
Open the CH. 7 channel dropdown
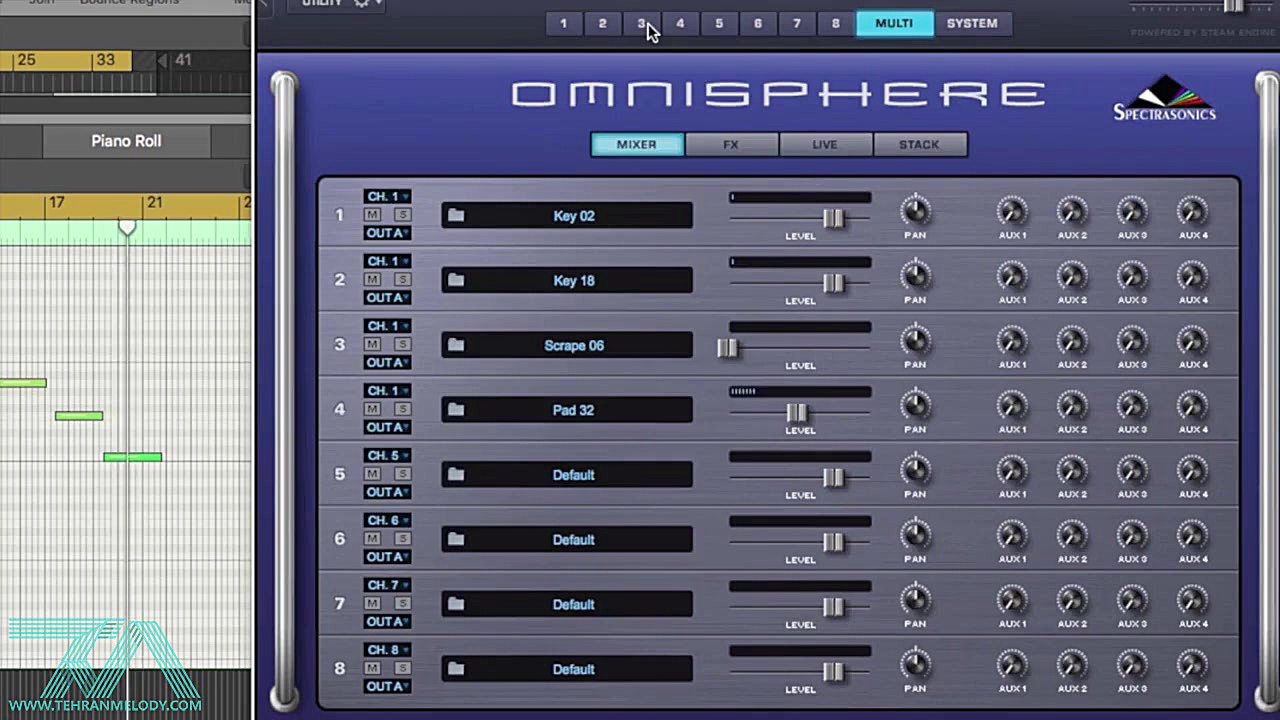(387, 585)
